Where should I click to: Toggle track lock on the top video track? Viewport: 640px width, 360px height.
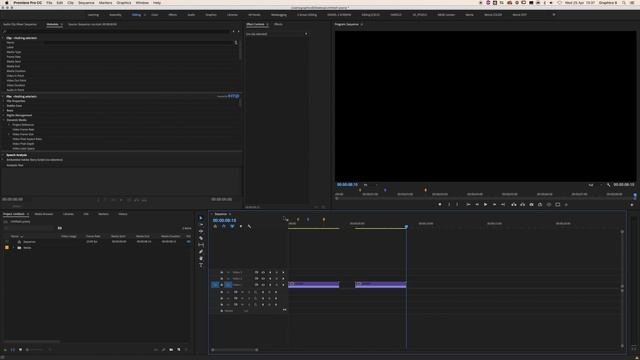(222, 272)
